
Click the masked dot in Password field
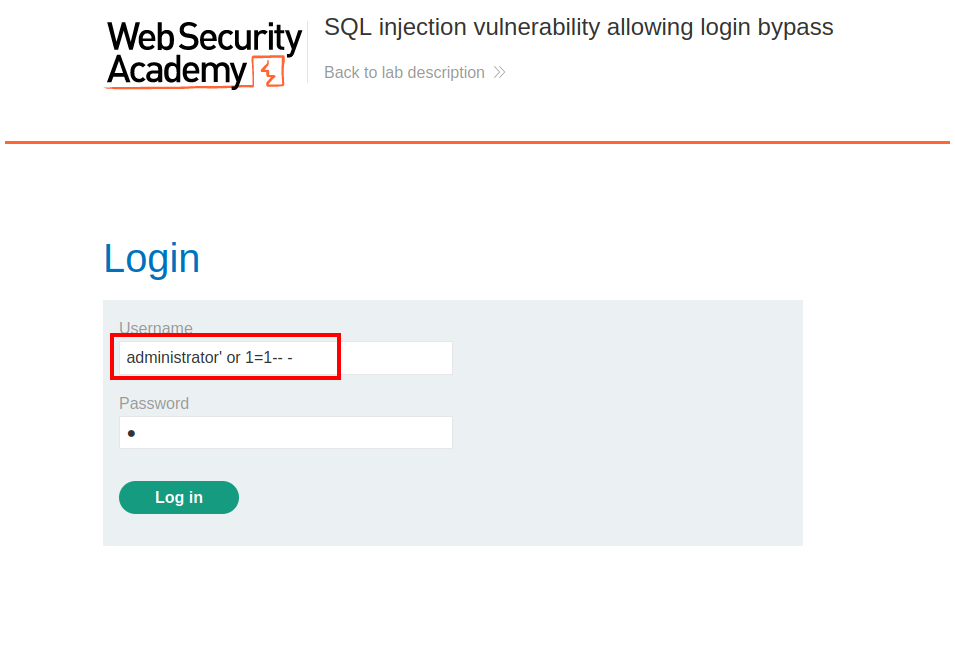[x=131, y=434]
